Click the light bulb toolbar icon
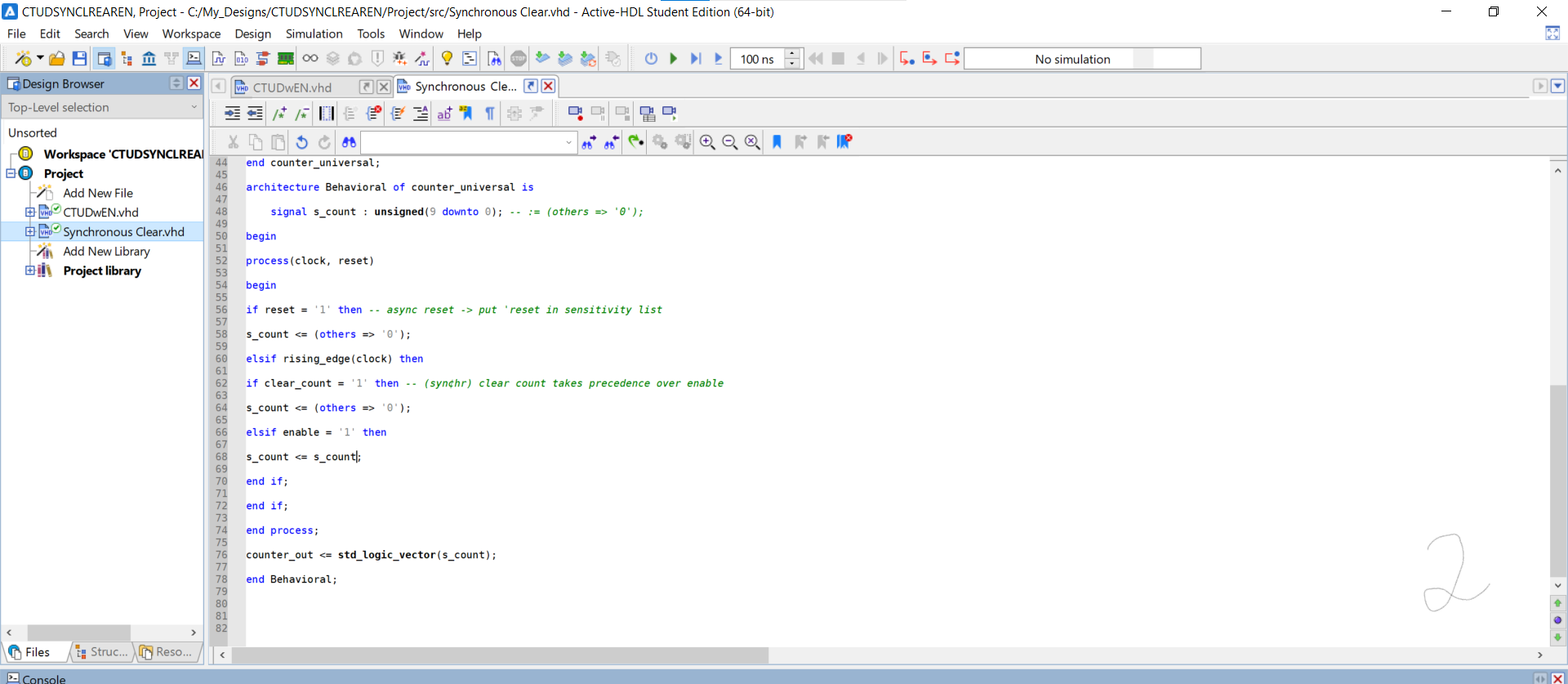Screen dimensions: 1568x684 coord(447,59)
